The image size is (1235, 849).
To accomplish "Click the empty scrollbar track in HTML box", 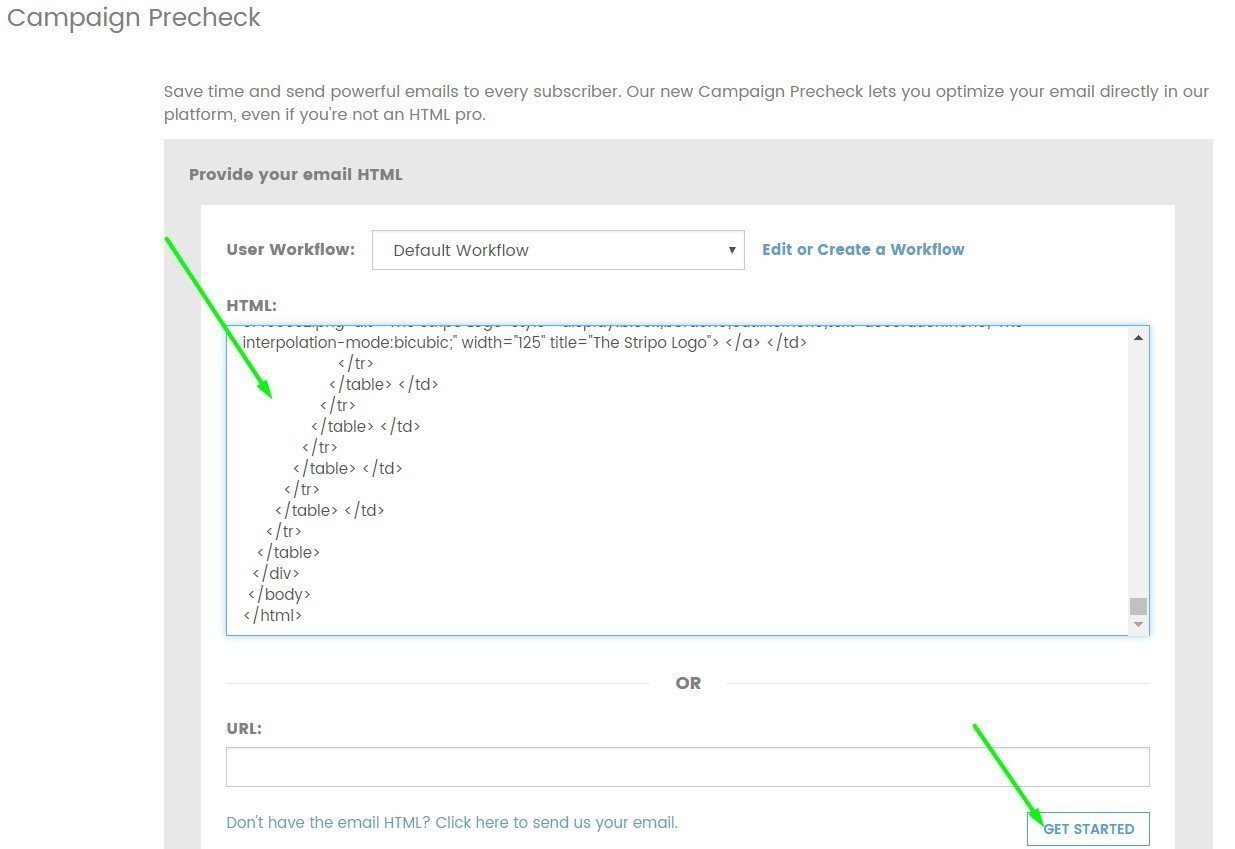I will [1138, 470].
